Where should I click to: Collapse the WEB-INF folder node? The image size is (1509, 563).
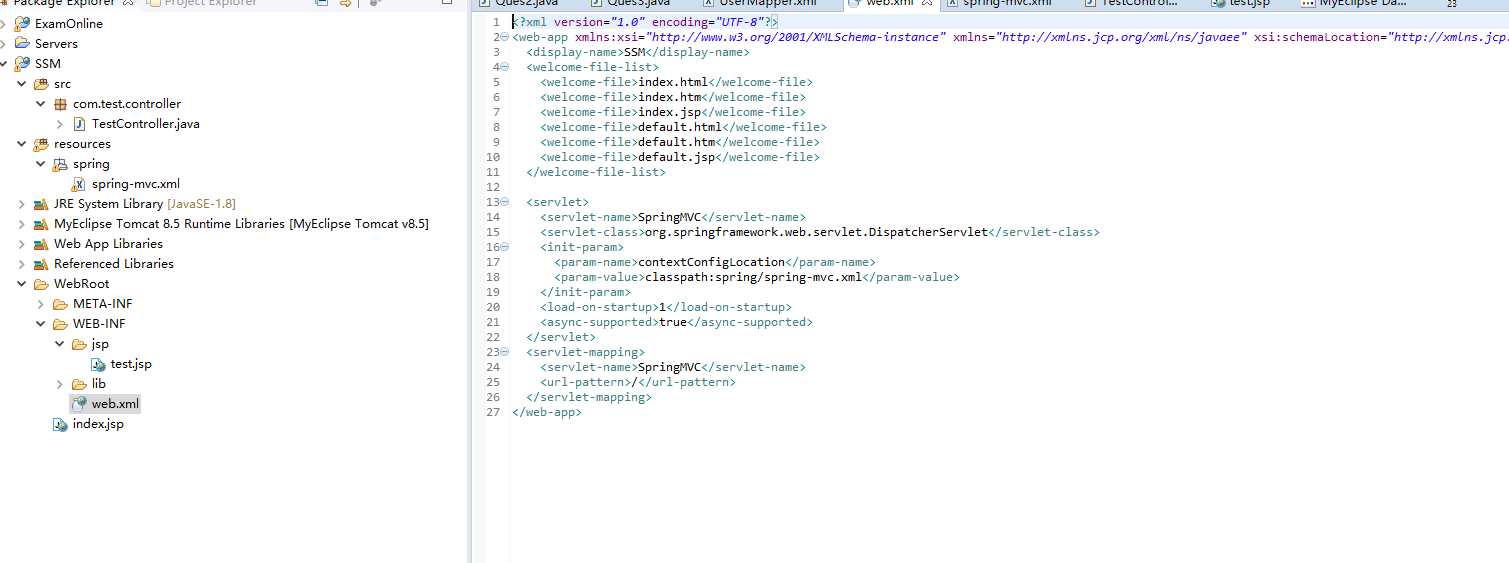41,323
